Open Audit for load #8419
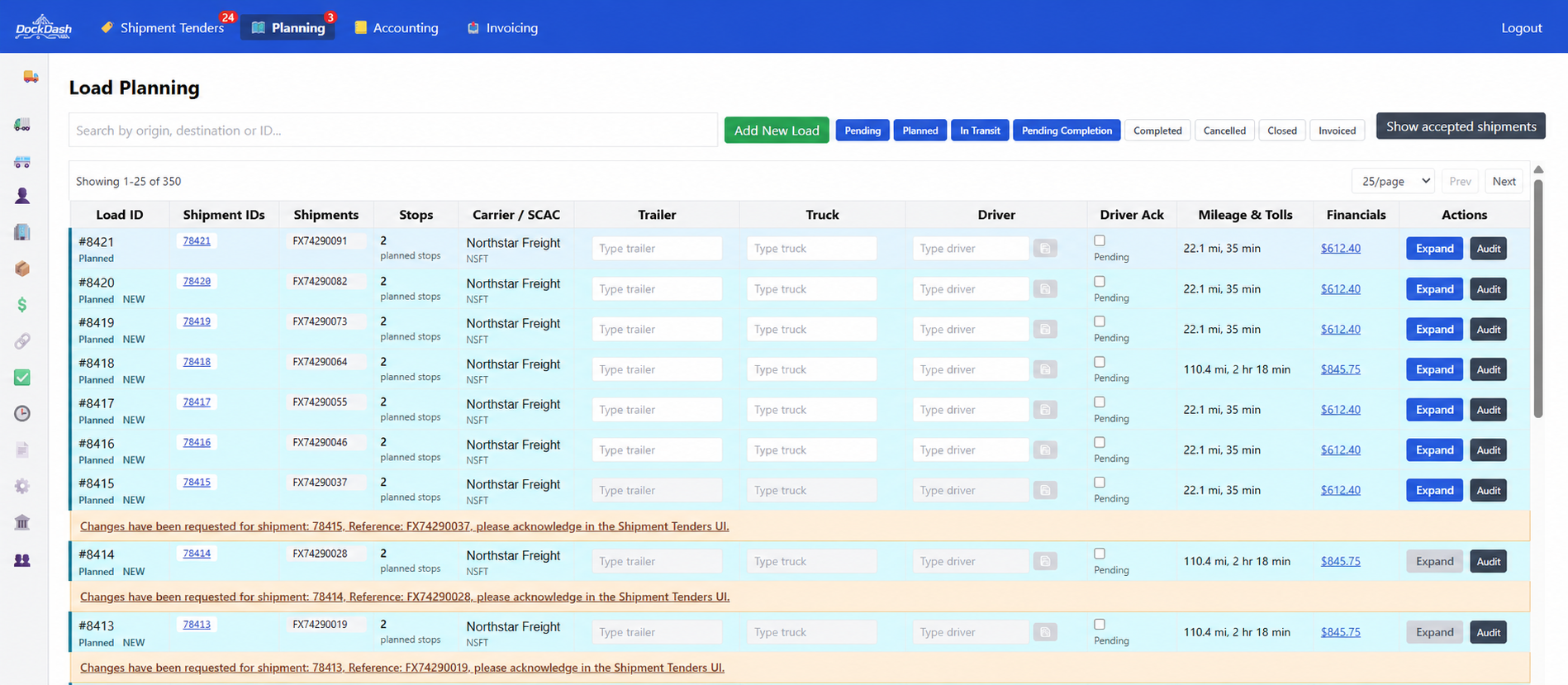Viewport: 1568px width, 685px height. click(x=1488, y=330)
